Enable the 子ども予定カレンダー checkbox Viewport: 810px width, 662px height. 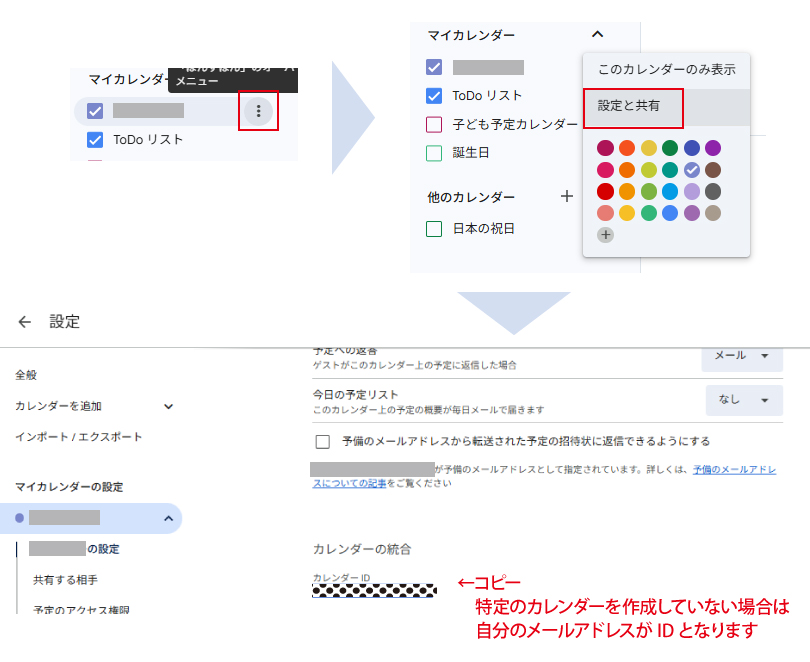(434, 125)
